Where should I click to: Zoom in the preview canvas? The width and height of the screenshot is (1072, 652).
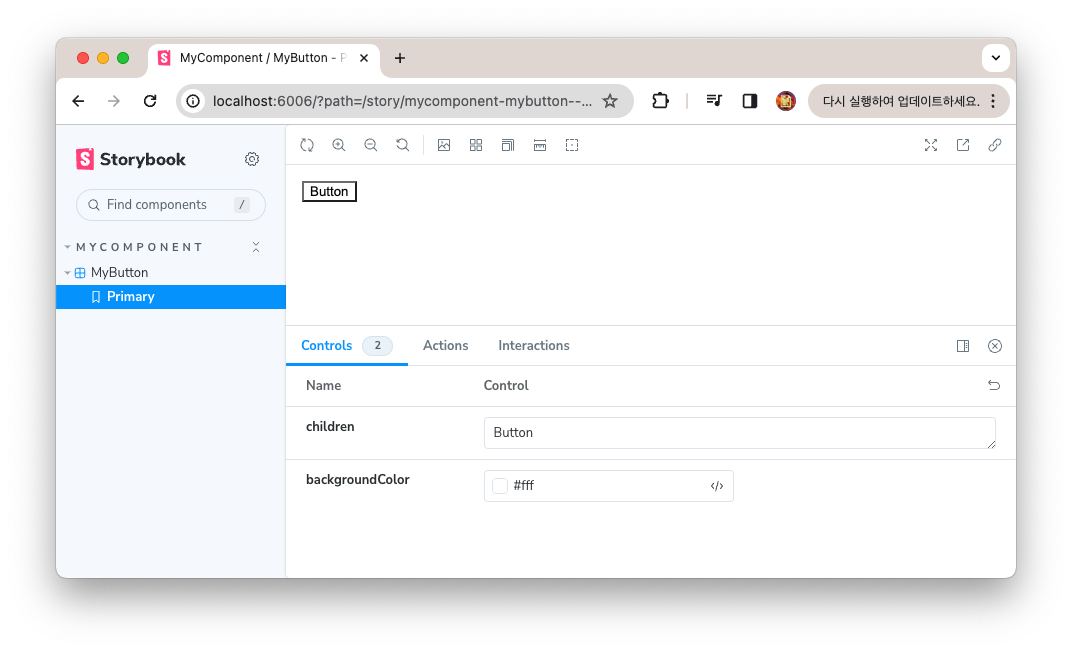coord(338,145)
